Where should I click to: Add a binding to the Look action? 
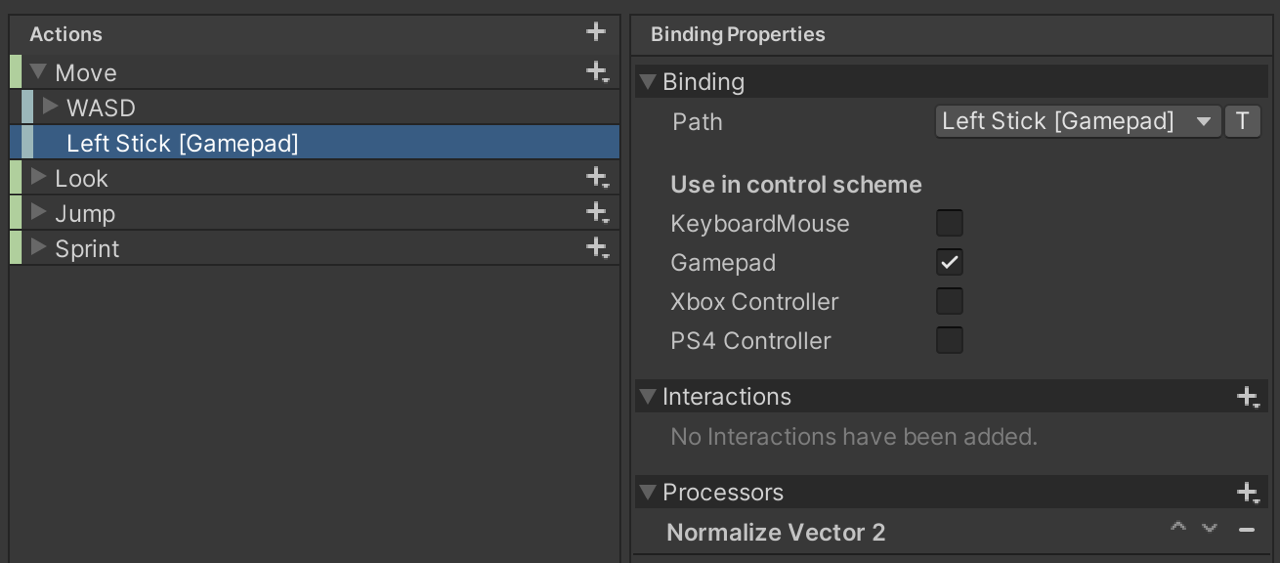[x=597, y=178]
